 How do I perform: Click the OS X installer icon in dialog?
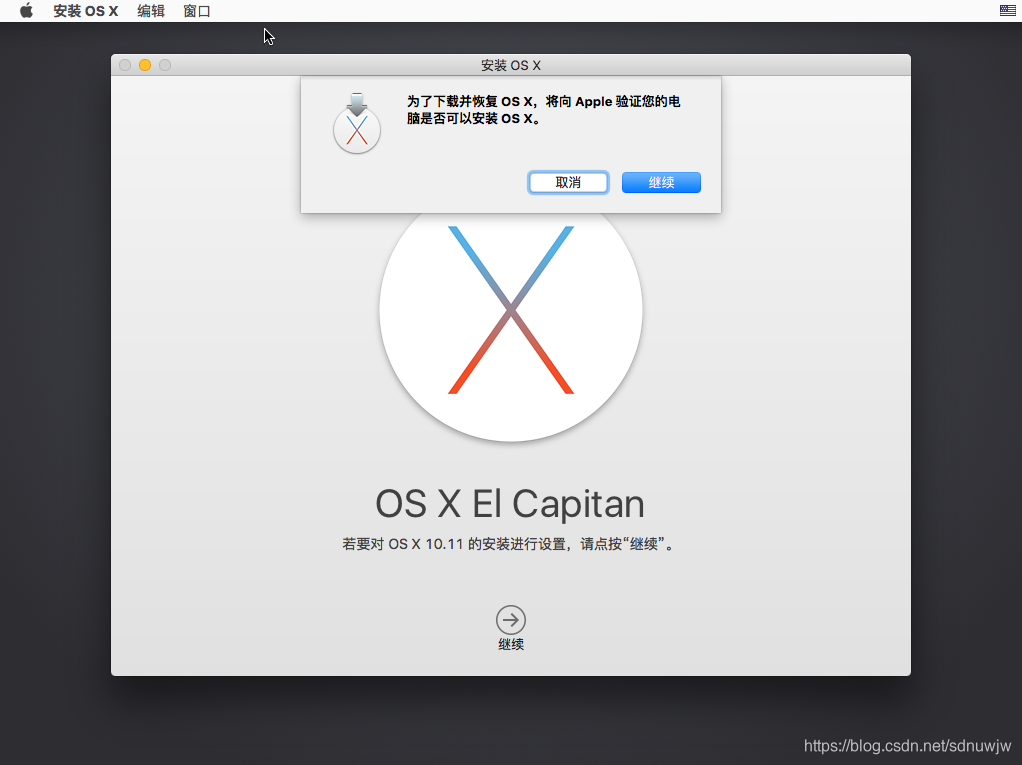tap(357, 123)
